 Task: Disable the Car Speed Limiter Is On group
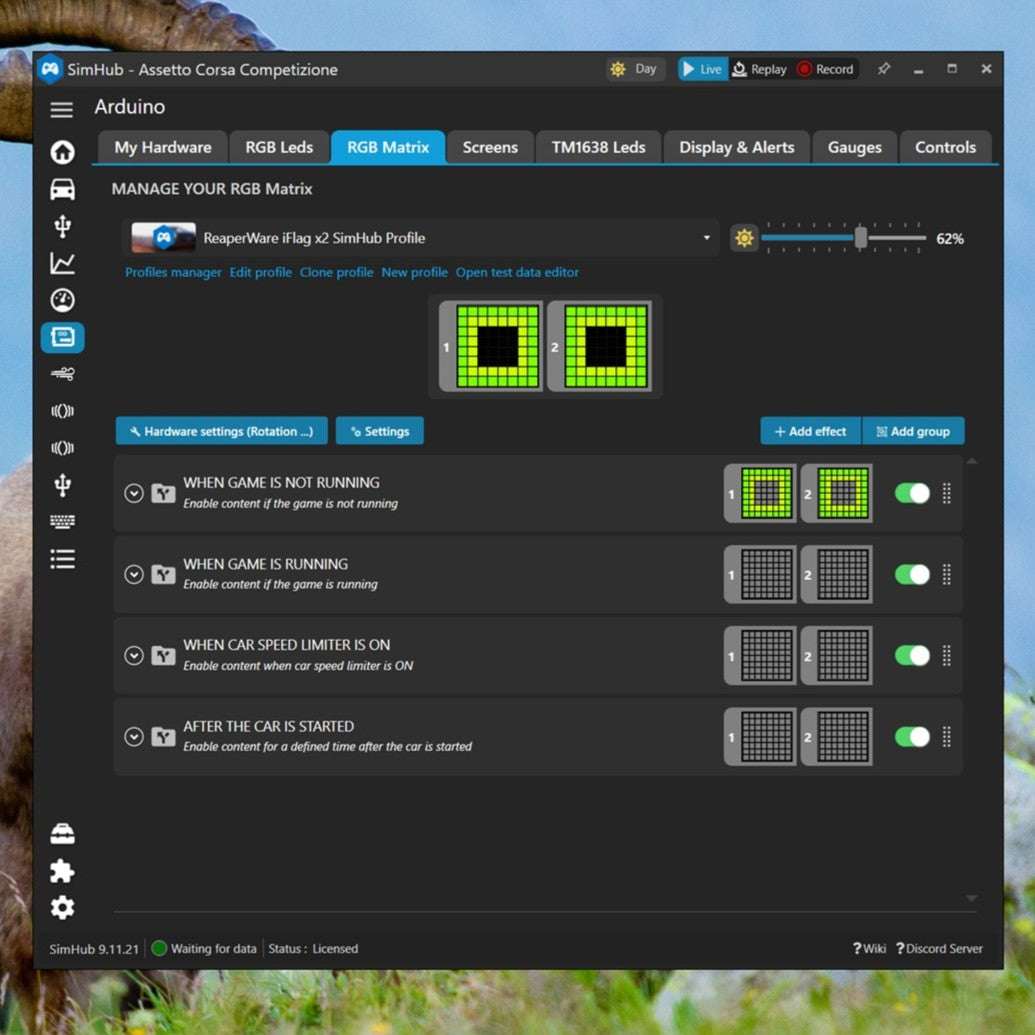click(x=912, y=655)
